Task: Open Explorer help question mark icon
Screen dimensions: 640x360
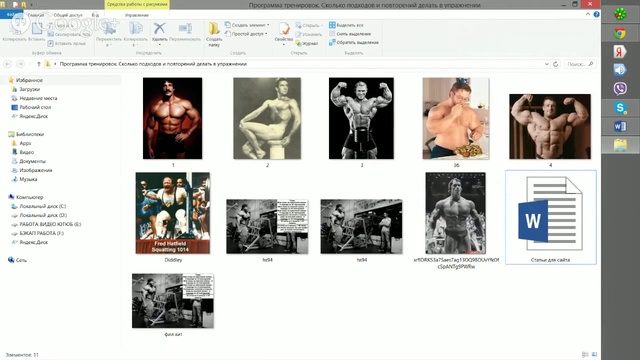Action: [x=596, y=14]
